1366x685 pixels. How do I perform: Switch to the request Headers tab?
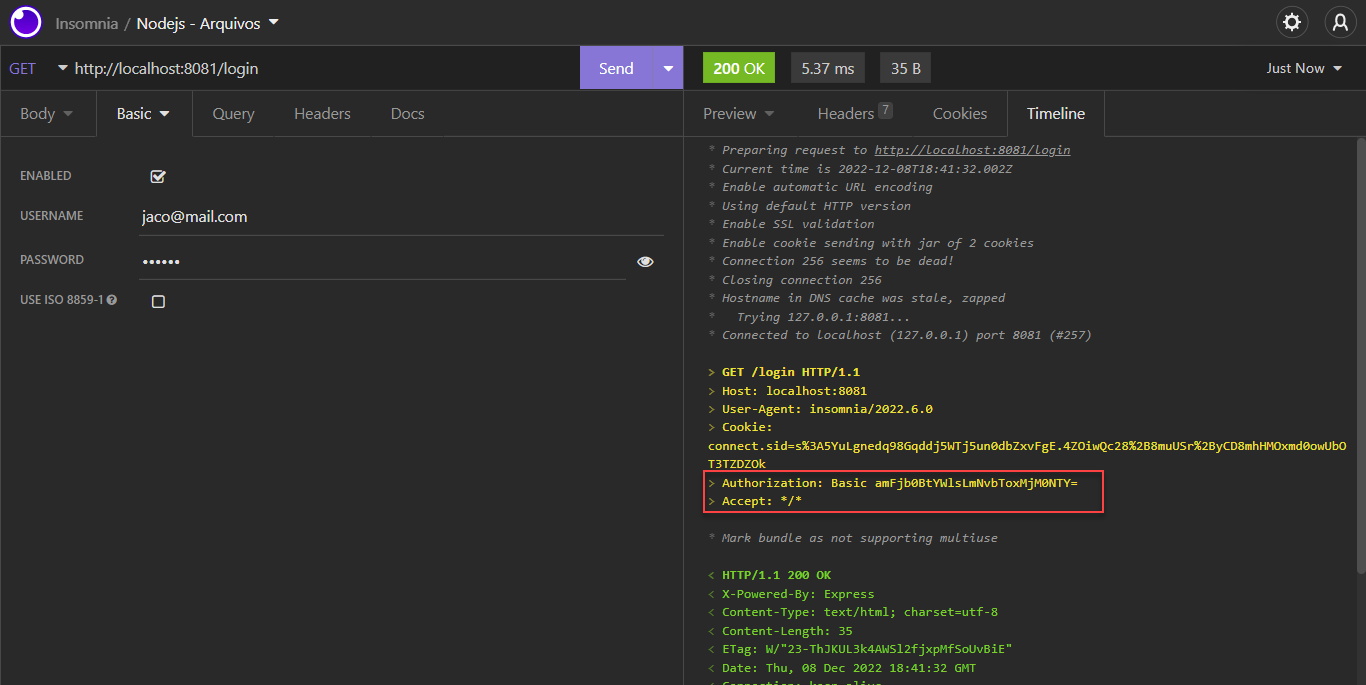click(322, 113)
